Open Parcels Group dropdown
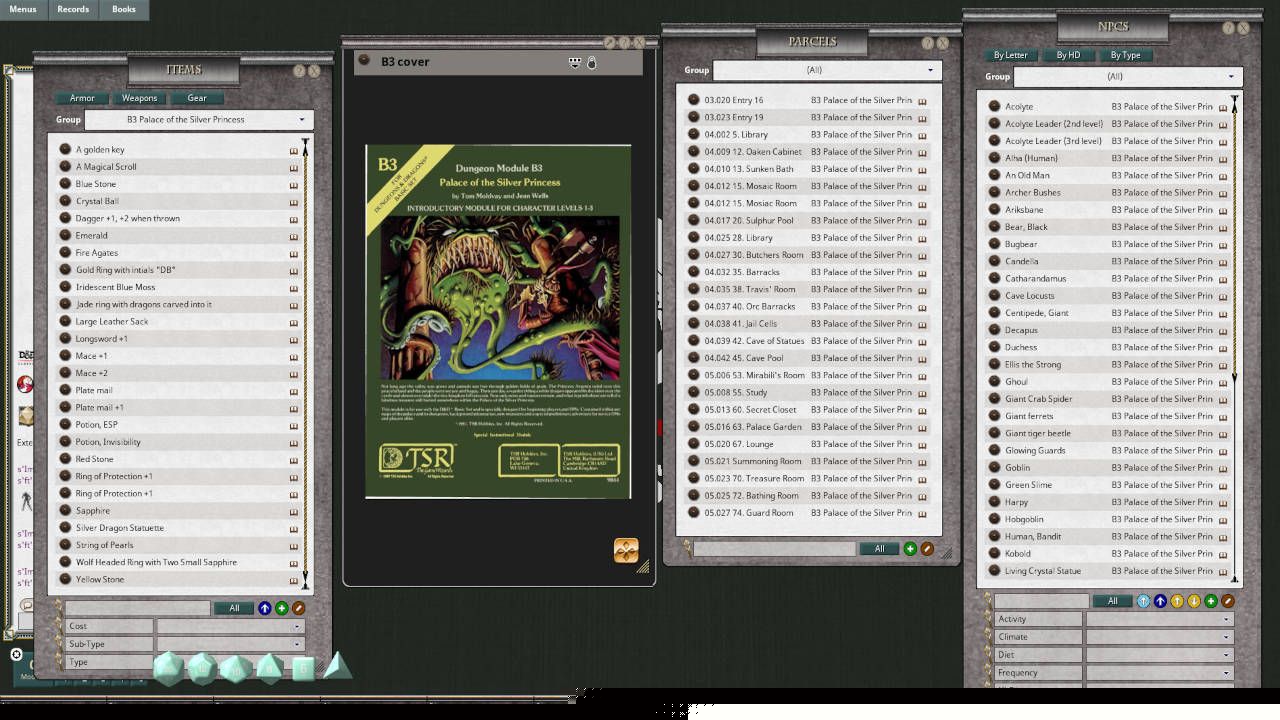The width and height of the screenshot is (1280, 720). 827,70
